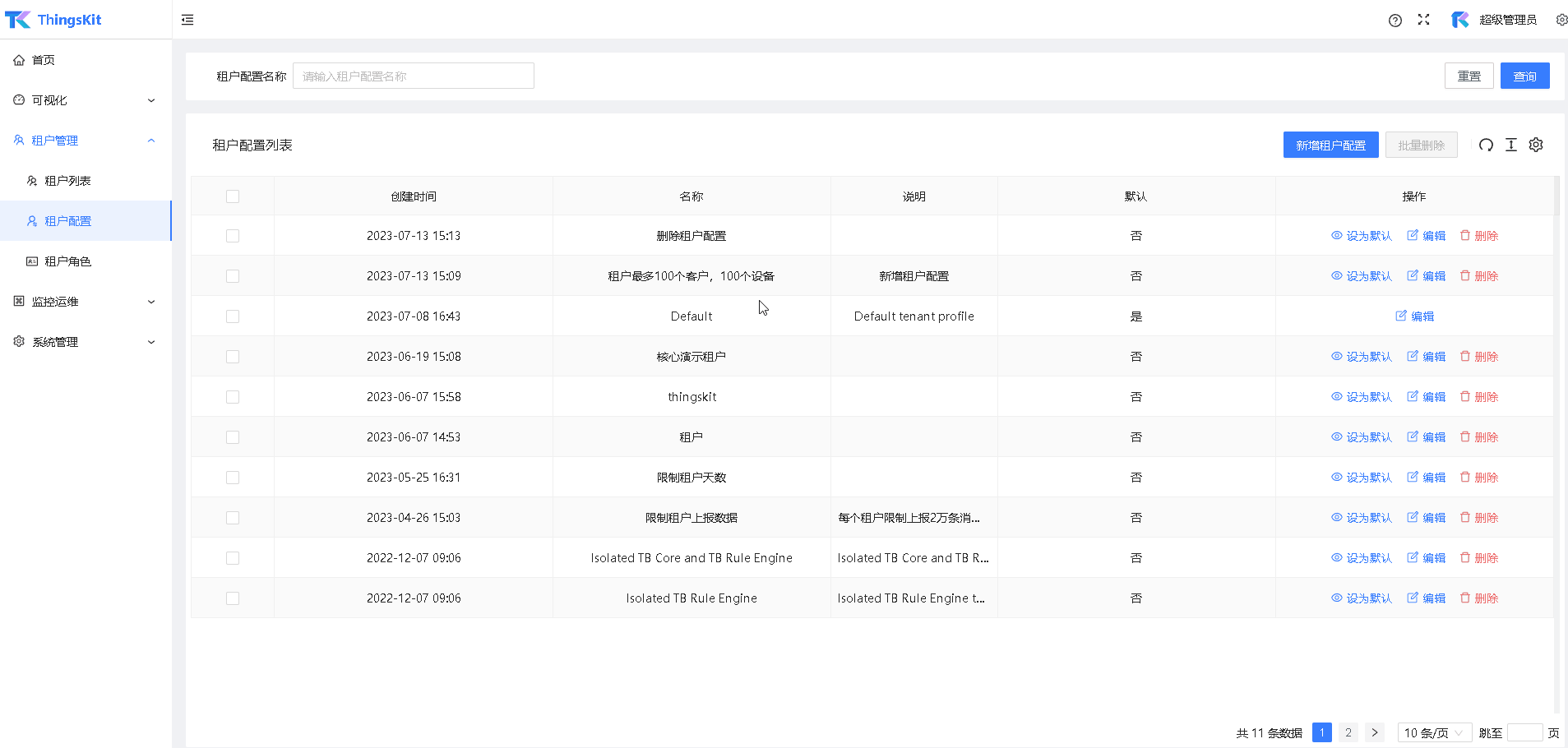Collapse the sidebar with the menu fold icon
Image resolution: width=1568 pixels, height=748 pixels.
tap(187, 20)
